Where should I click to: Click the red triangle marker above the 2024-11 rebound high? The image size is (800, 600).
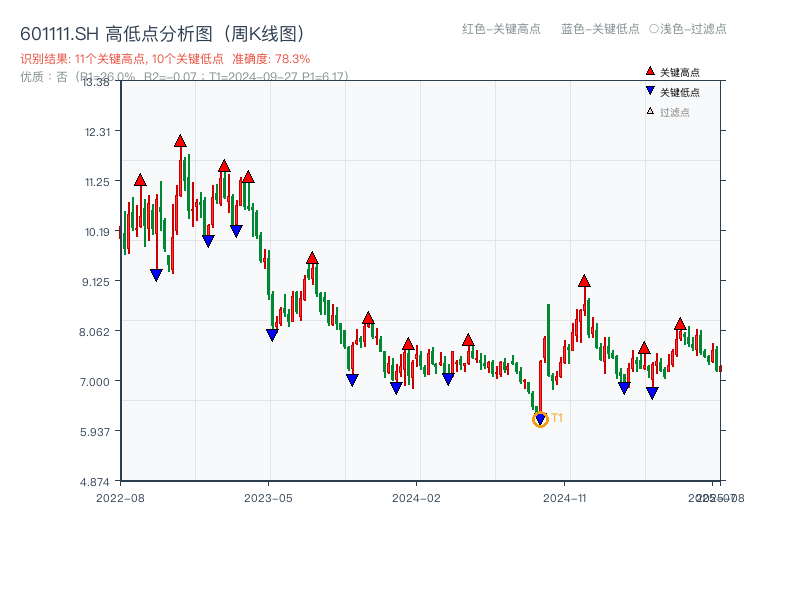pos(585,283)
